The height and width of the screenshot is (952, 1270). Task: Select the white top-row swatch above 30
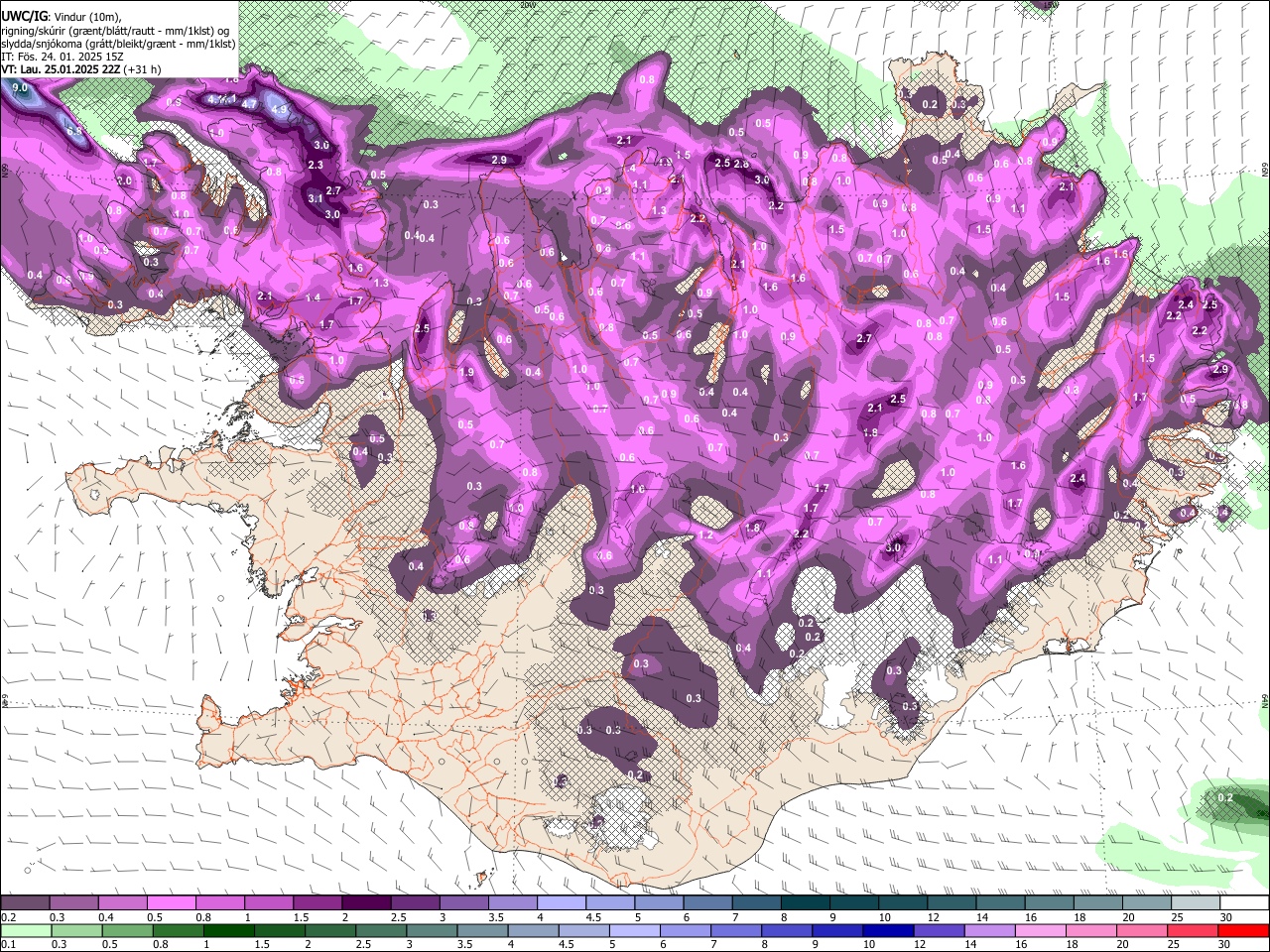(x=1244, y=902)
